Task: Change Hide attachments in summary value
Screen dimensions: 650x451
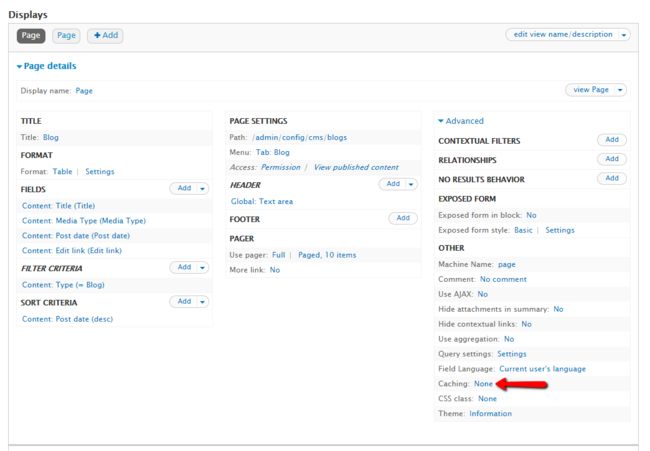Action: (x=558, y=309)
